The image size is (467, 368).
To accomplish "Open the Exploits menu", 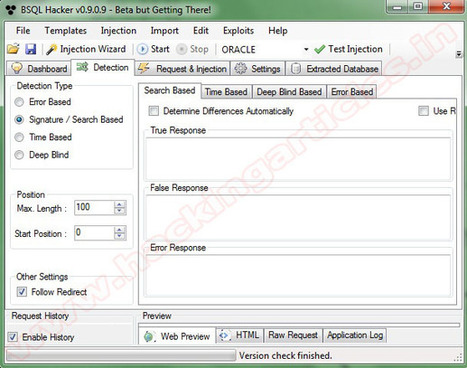I will (x=238, y=31).
